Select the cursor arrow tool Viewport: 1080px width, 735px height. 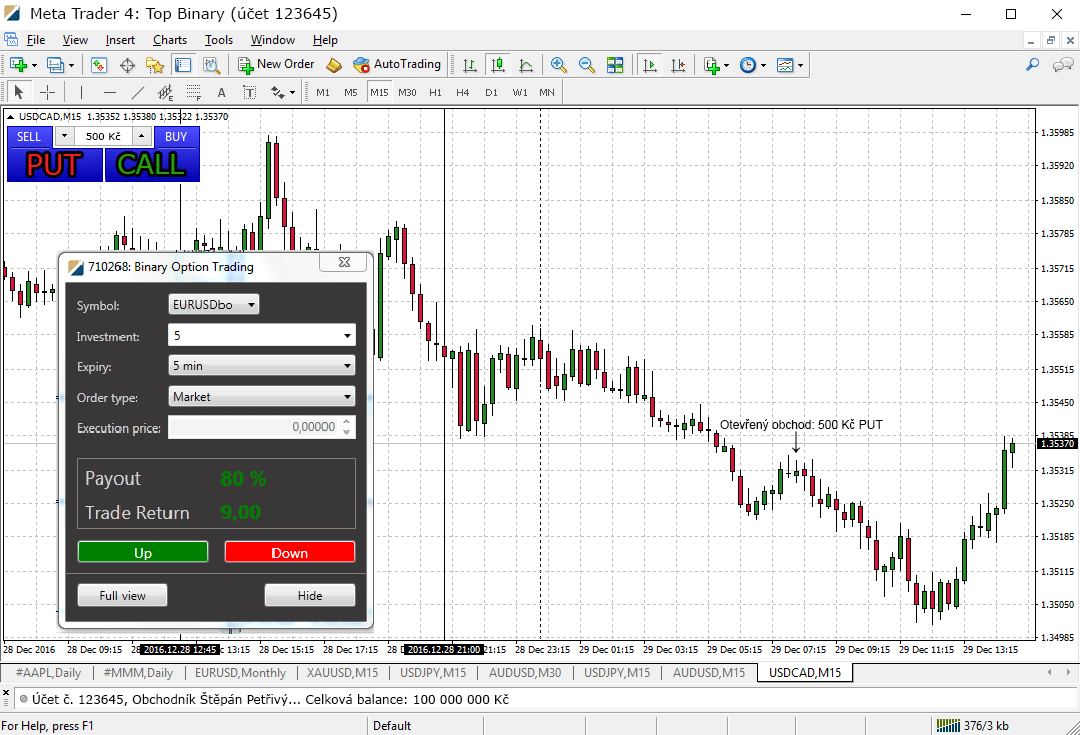pos(19,92)
